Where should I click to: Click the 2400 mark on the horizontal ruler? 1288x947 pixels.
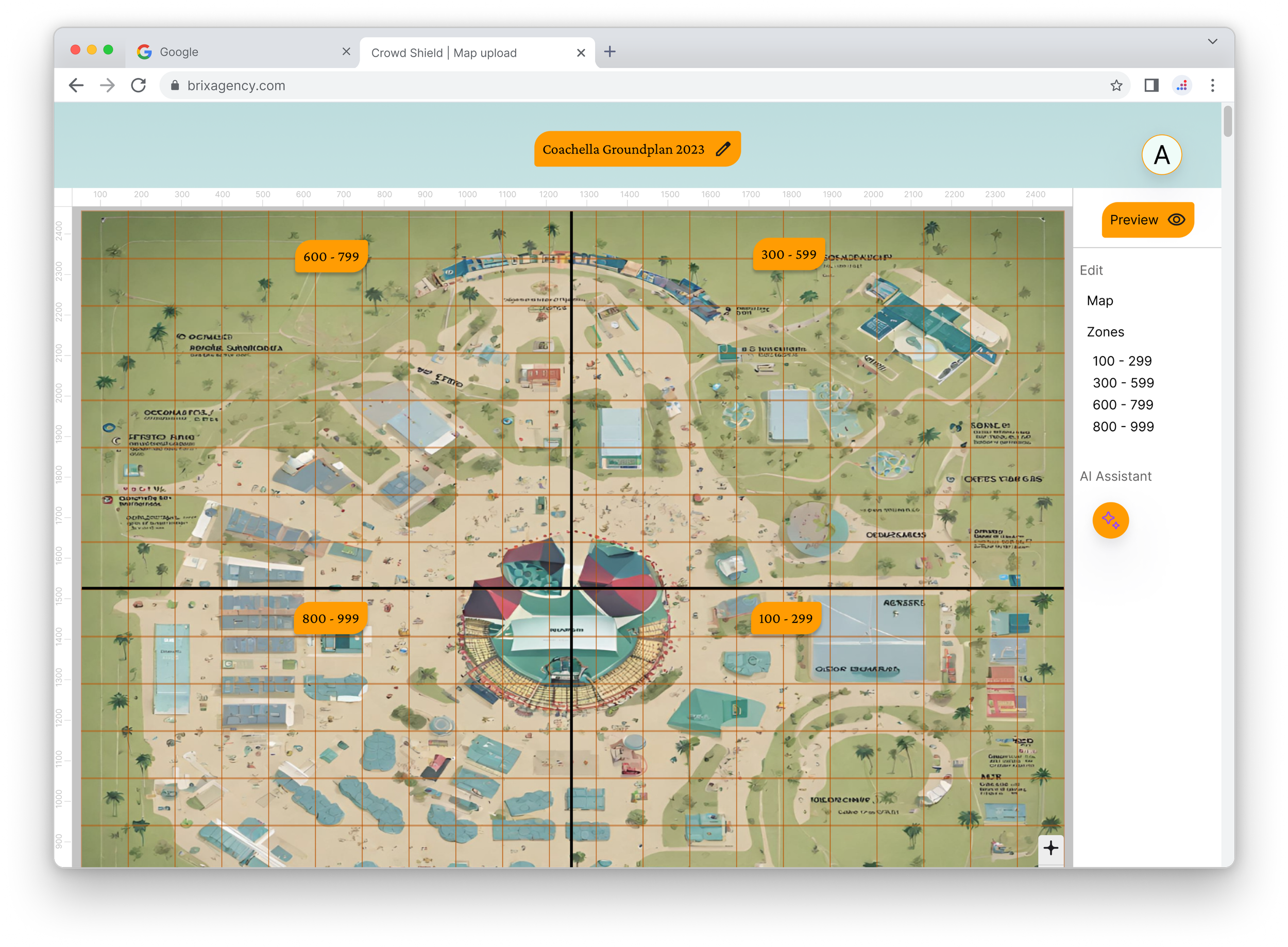(1035, 194)
